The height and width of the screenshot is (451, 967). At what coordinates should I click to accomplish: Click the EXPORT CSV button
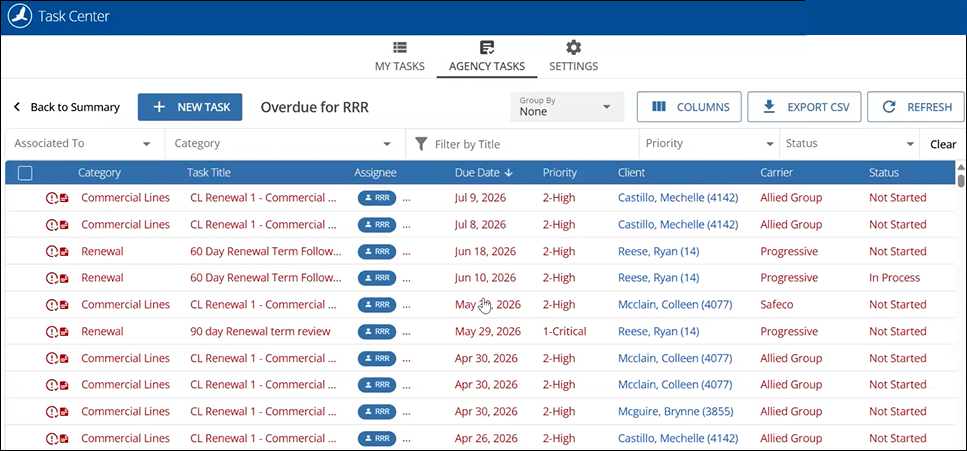pyautogui.click(x=804, y=107)
